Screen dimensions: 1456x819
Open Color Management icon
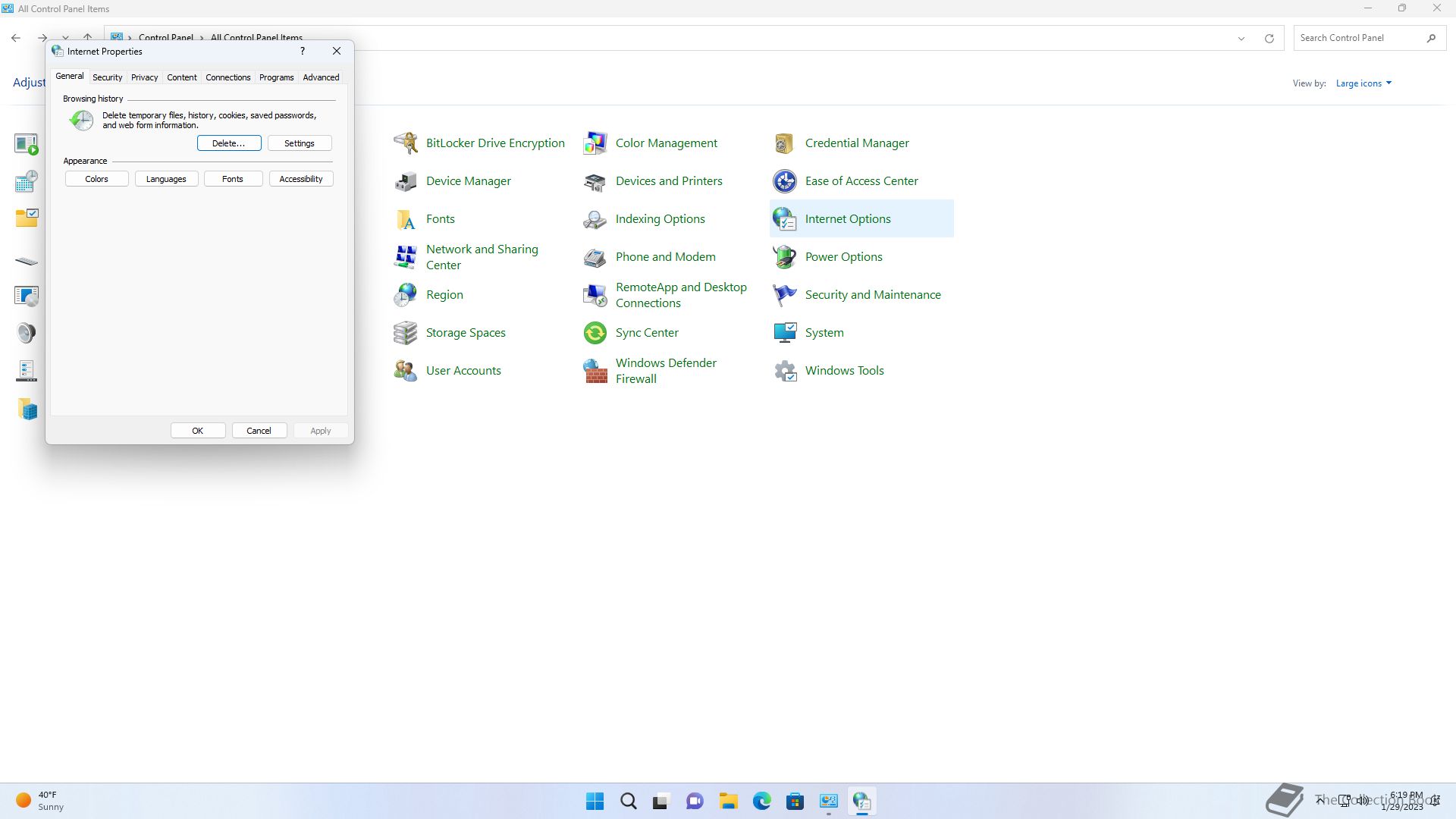pos(595,143)
